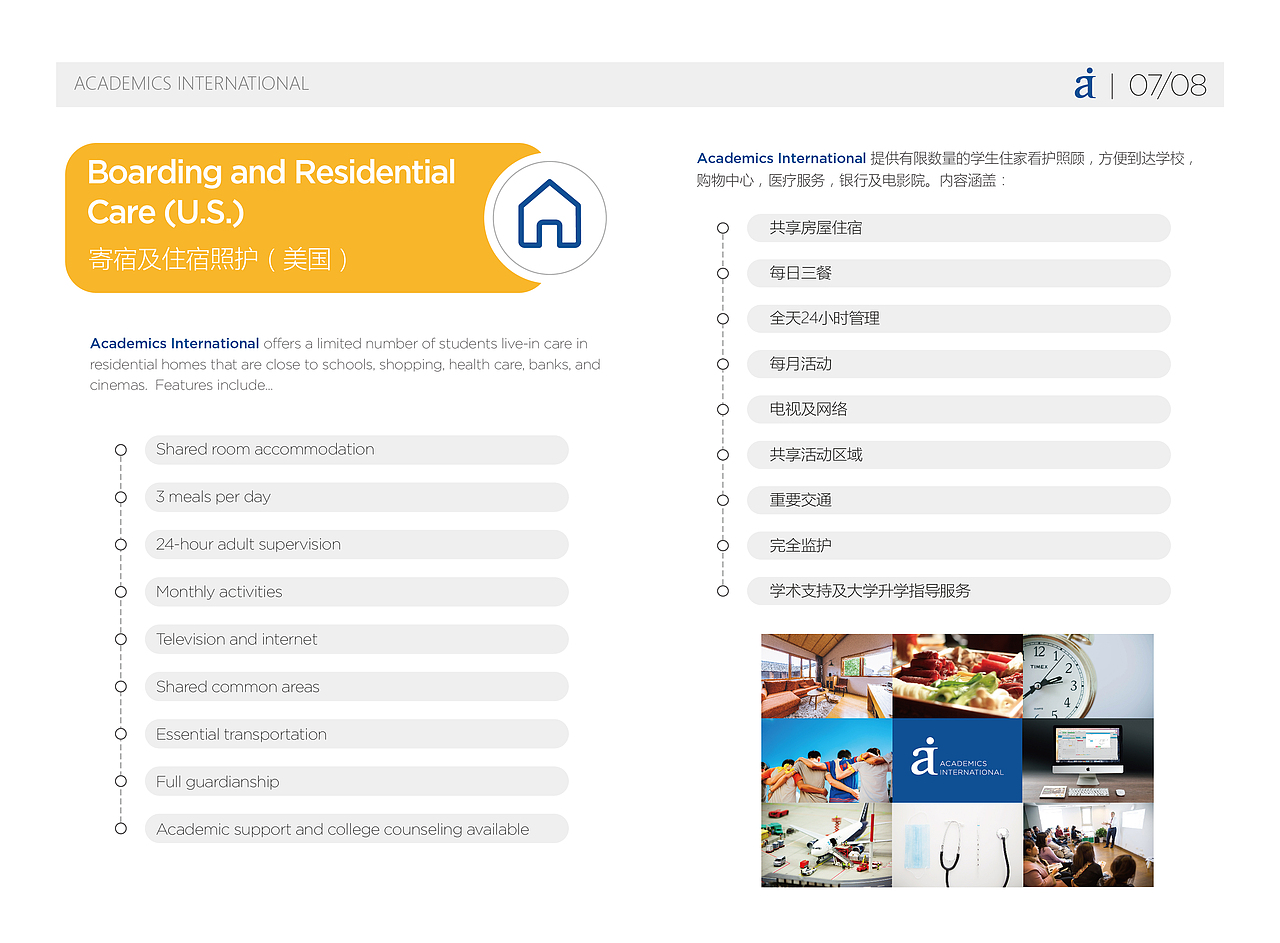Viewport: 1280px width, 943px height.
Task: Click bold 'Academics International' in Chinese paragraph
Action: click(x=781, y=158)
